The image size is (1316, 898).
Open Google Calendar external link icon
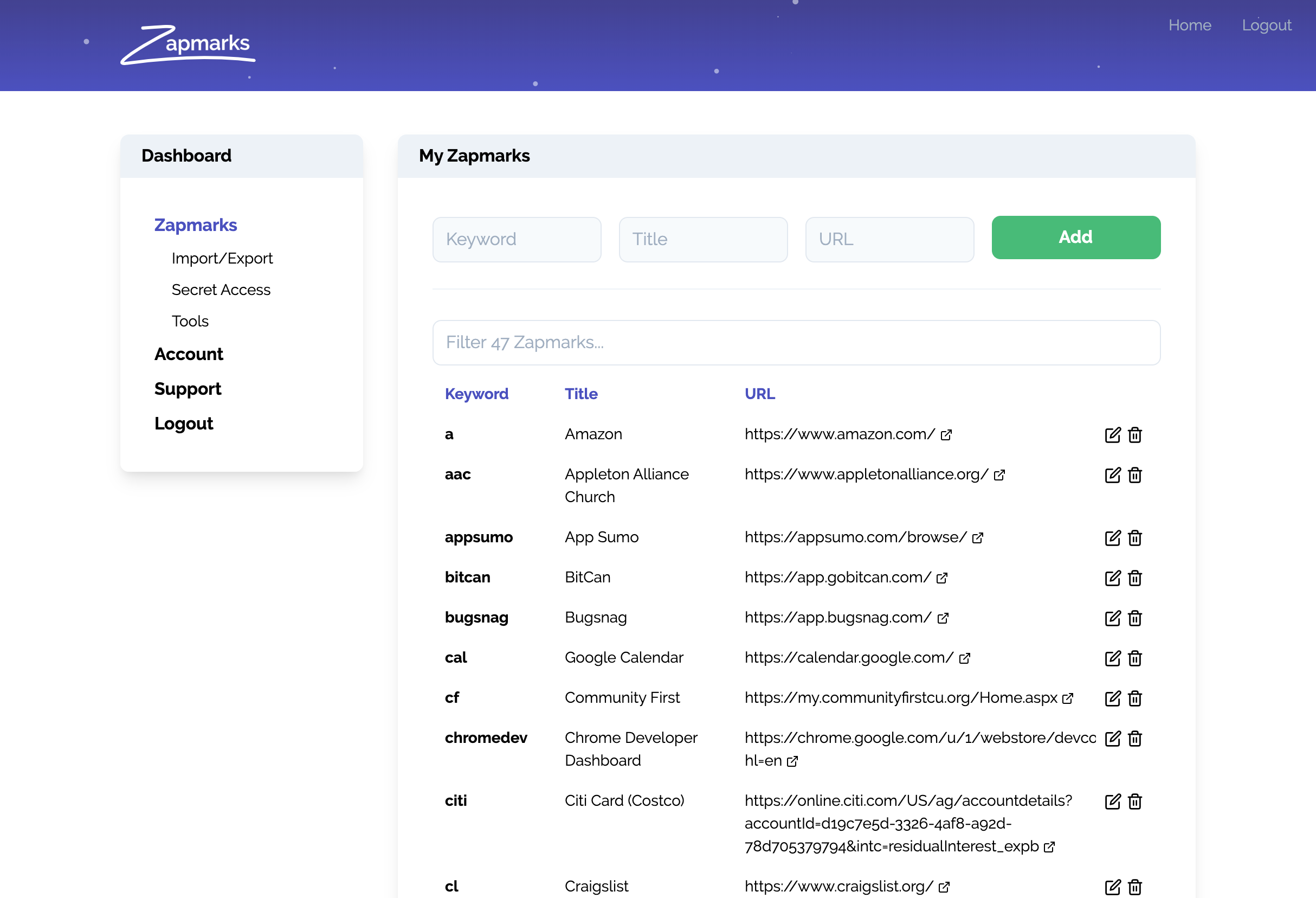click(964, 658)
